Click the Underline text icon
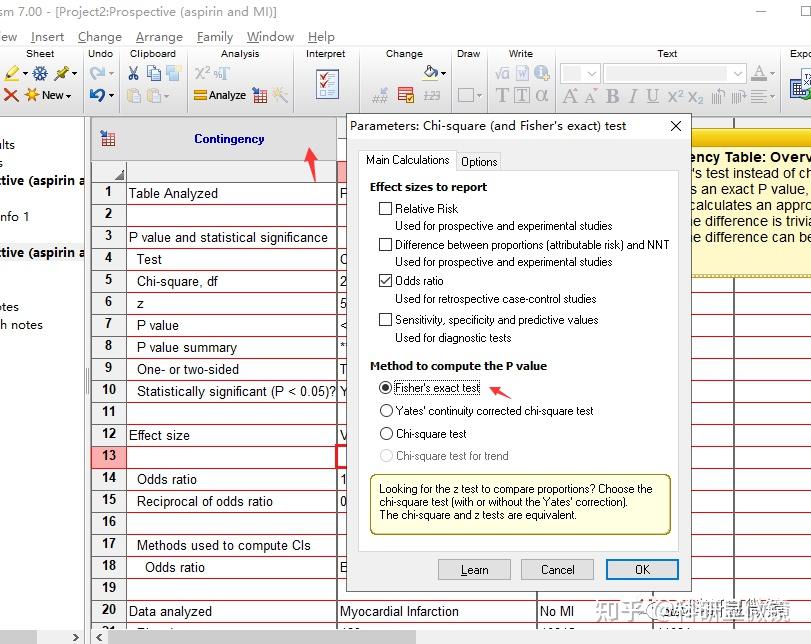This screenshot has width=811, height=644. (653, 96)
